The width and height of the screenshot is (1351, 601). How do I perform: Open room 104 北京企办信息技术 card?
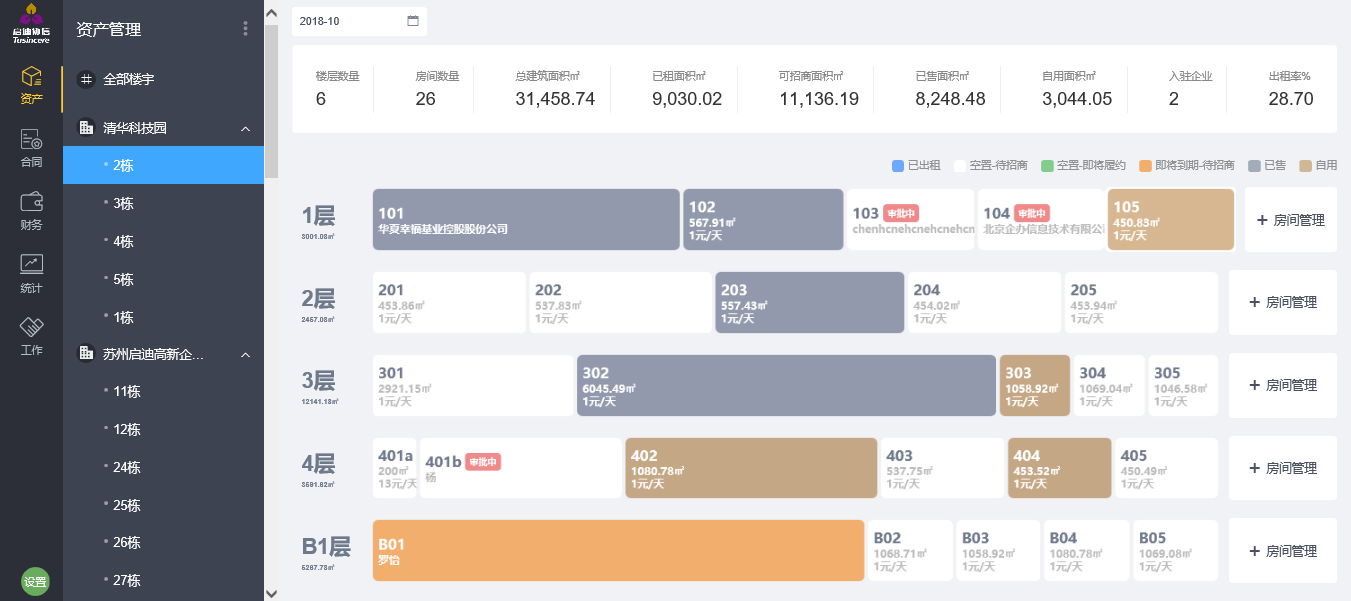tap(1041, 219)
